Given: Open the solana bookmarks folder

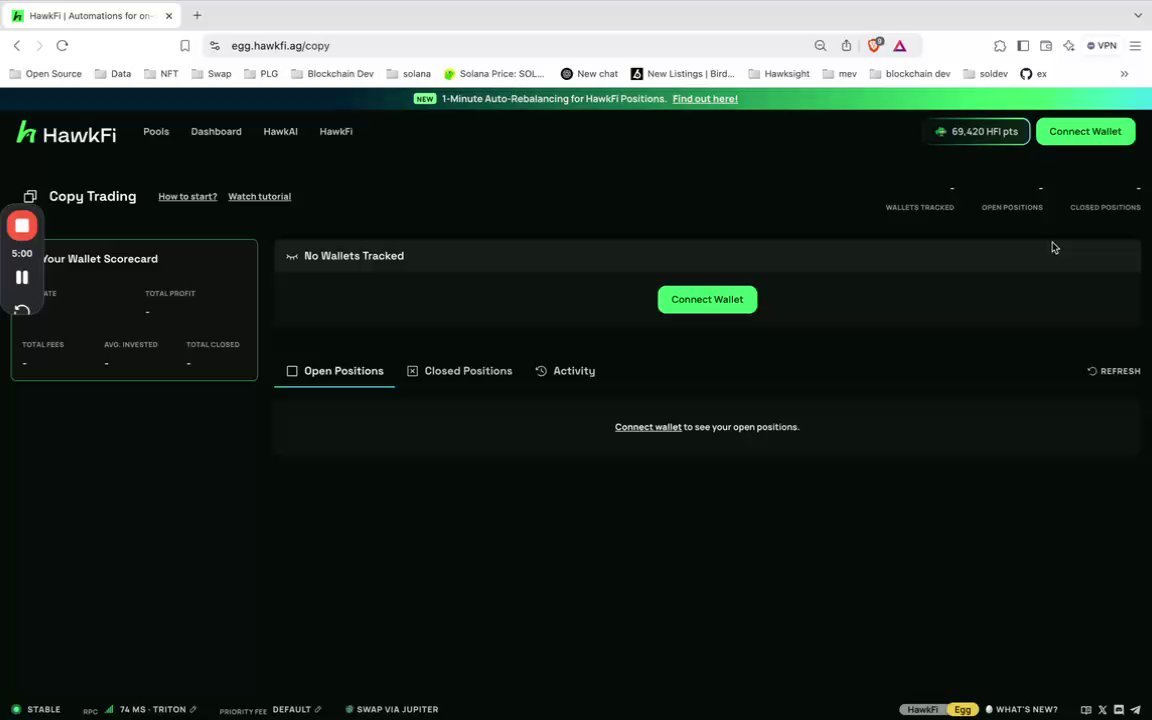Looking at the screenshot, I should point(408,73).
